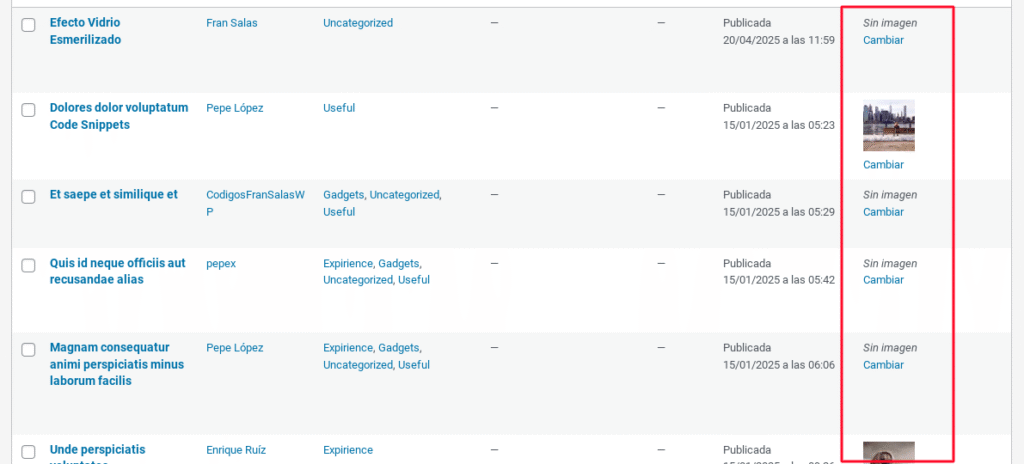
Task: Open the Useful category of Dolores post
Action: pyautogui.click(x=339, y=108)
